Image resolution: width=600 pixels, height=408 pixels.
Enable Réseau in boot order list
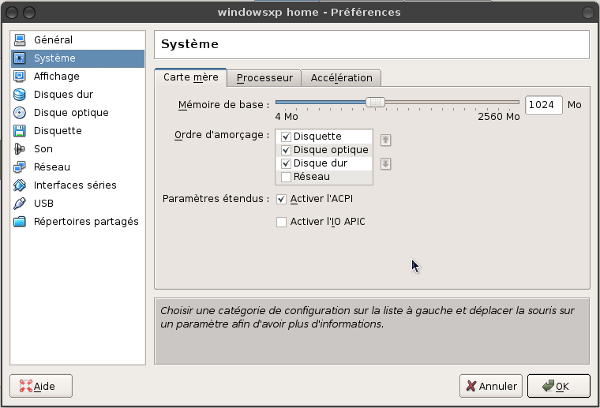[286, 177]
